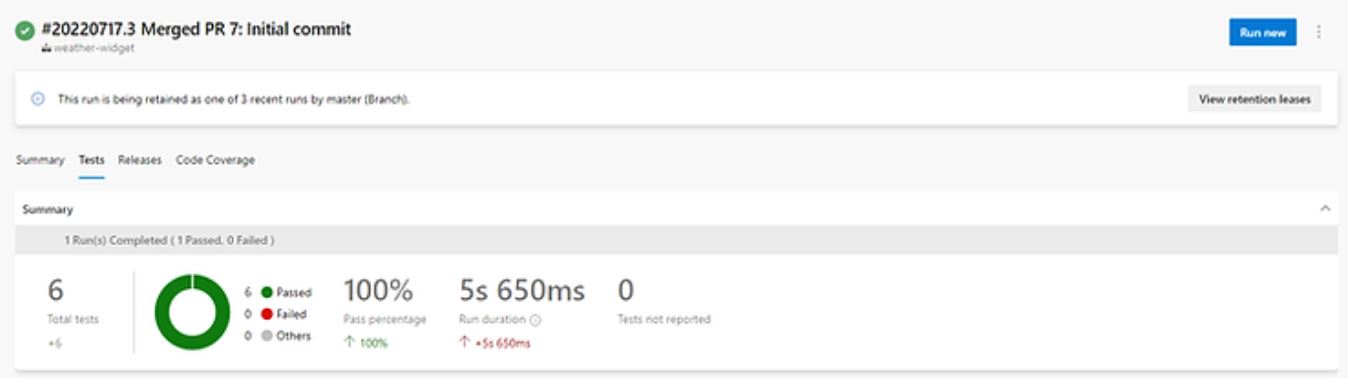Click the green donut chart
1348x382 pixels.
[192, 312]
